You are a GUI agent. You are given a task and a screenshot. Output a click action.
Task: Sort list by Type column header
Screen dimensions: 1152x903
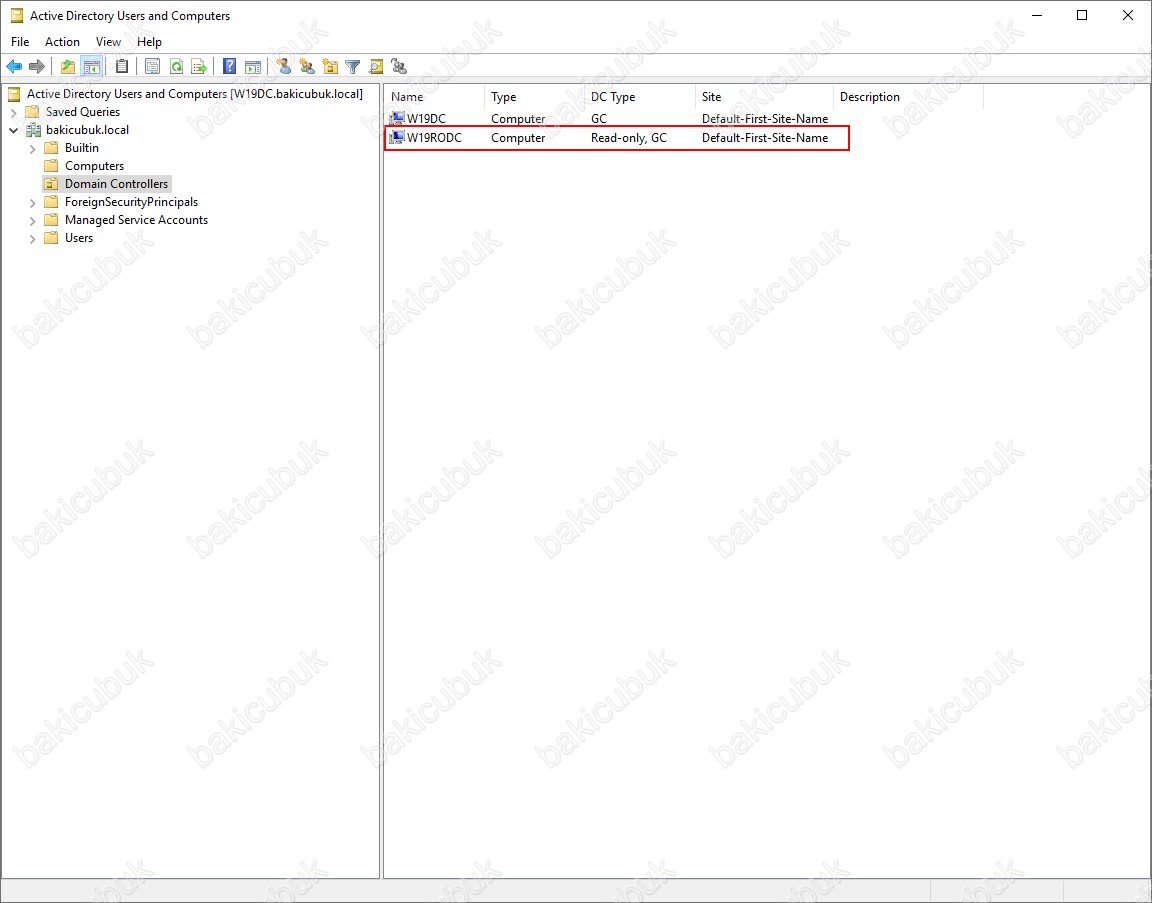click(x=534, y=97)
